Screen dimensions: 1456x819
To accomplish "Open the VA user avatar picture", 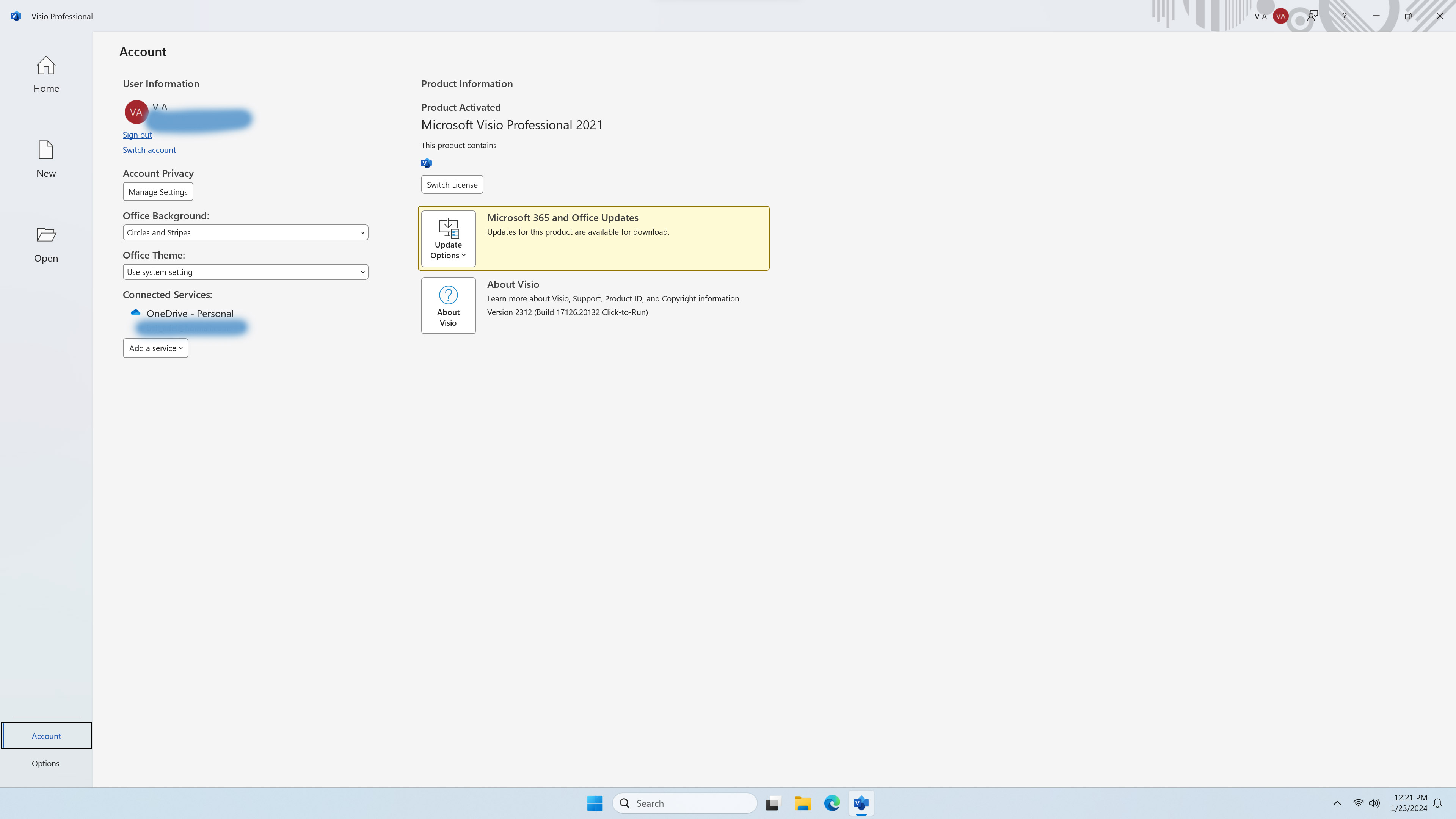I will click(x=136, y=112).
